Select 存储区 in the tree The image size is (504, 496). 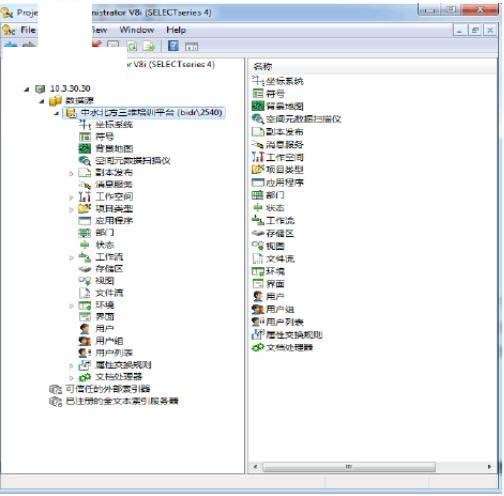(109, 269)
